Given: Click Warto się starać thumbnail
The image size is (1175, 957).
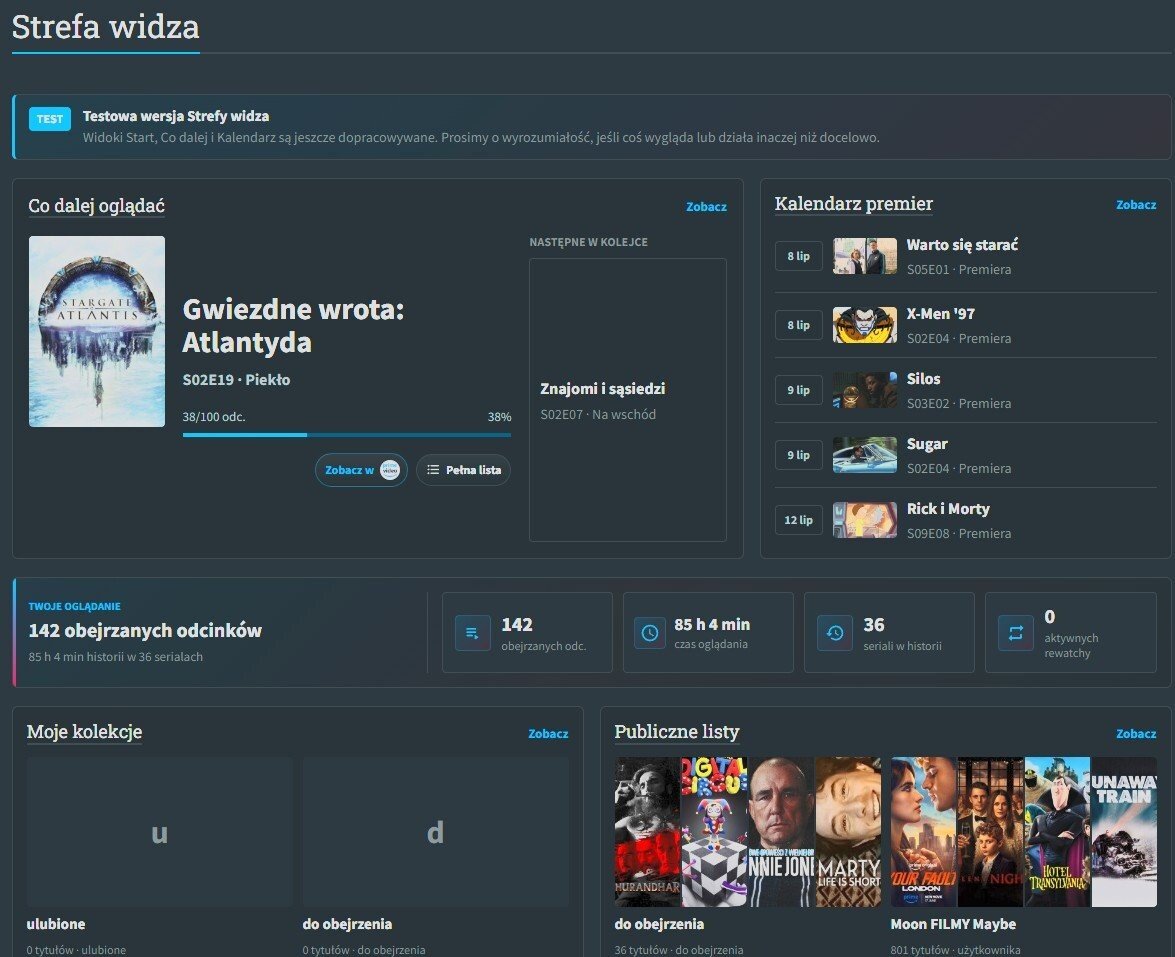Looking at the screenshot, I should point(865,256).
